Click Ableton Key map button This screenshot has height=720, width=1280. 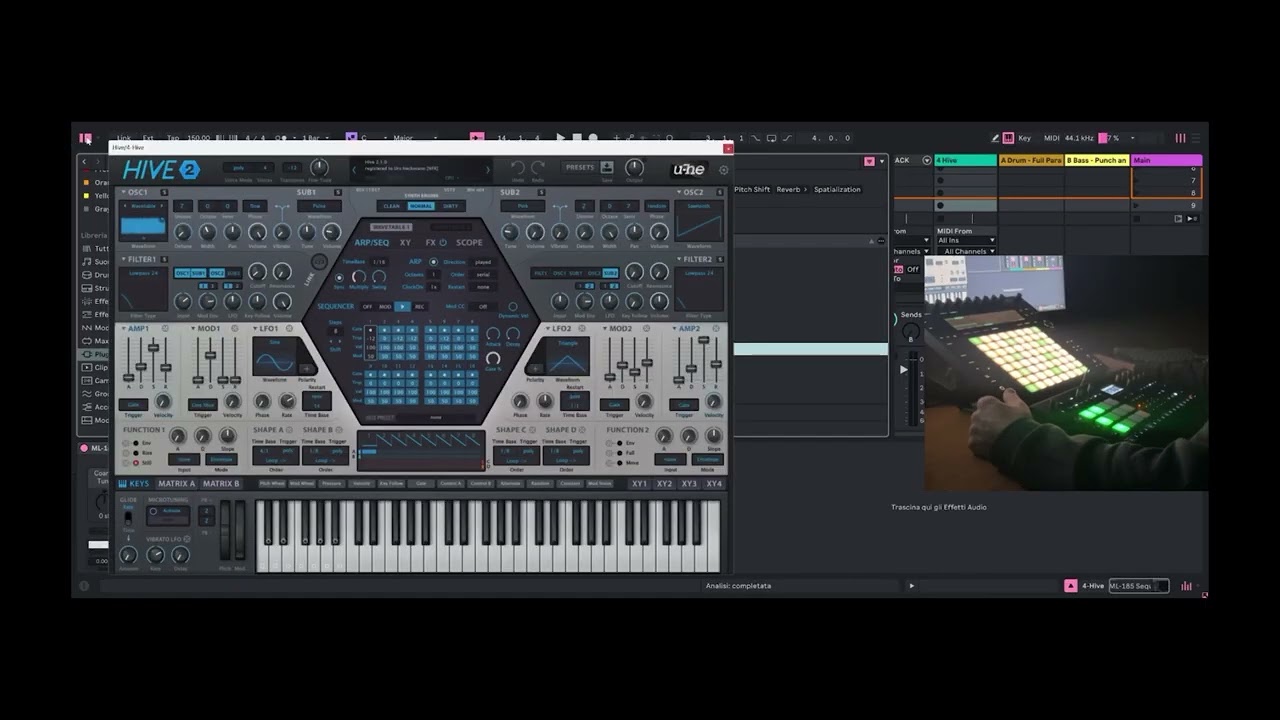[1024, 138]
